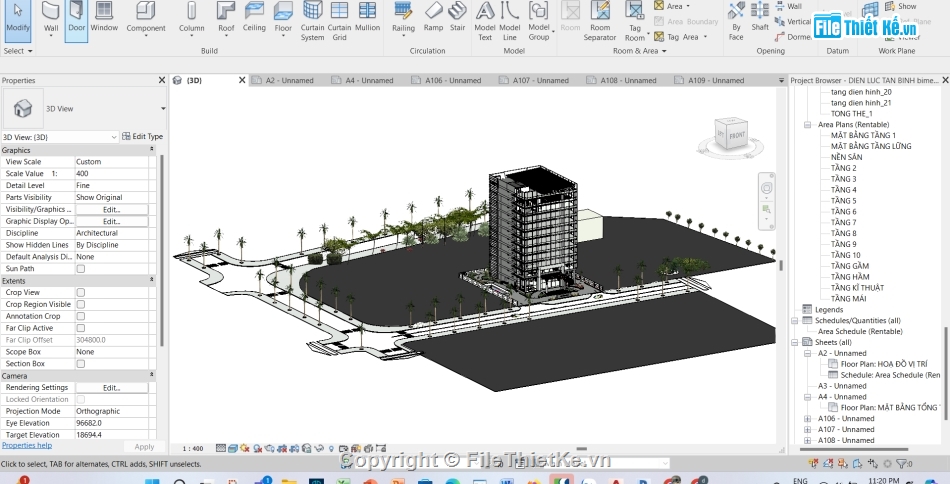Open the A106 - Unnamed view tab
950x484 pixels.
pos(453,80)
